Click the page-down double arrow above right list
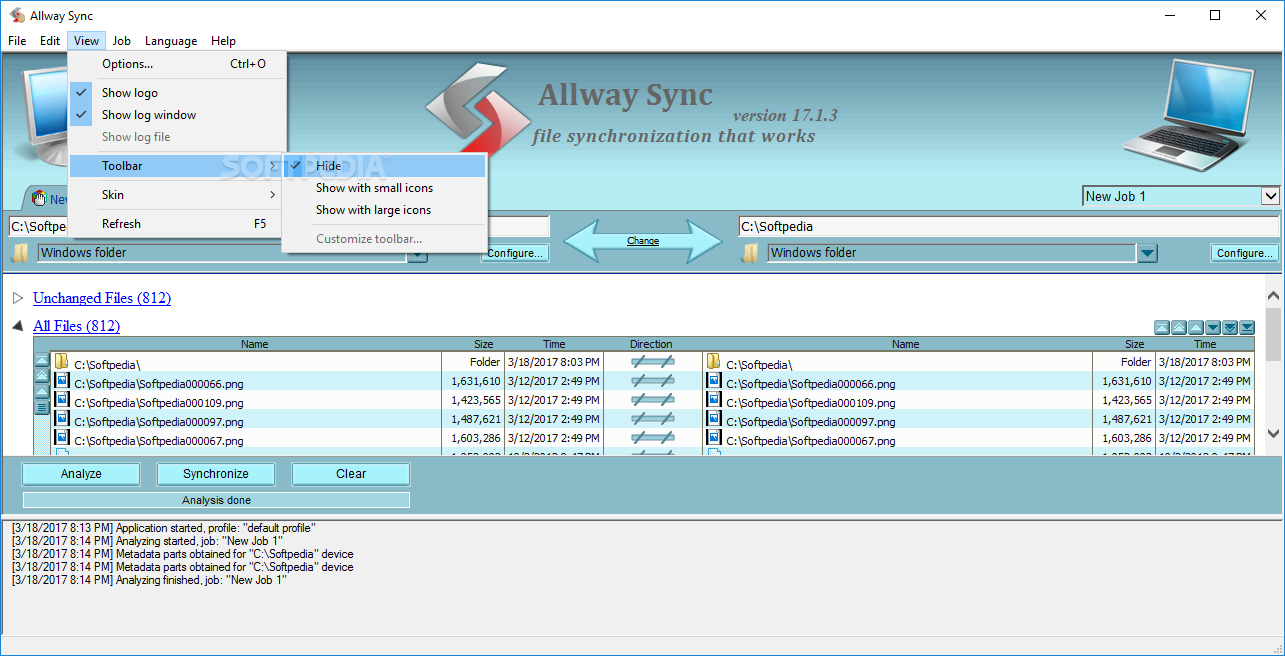1285x656 pixels. (x=1229, y=327)
